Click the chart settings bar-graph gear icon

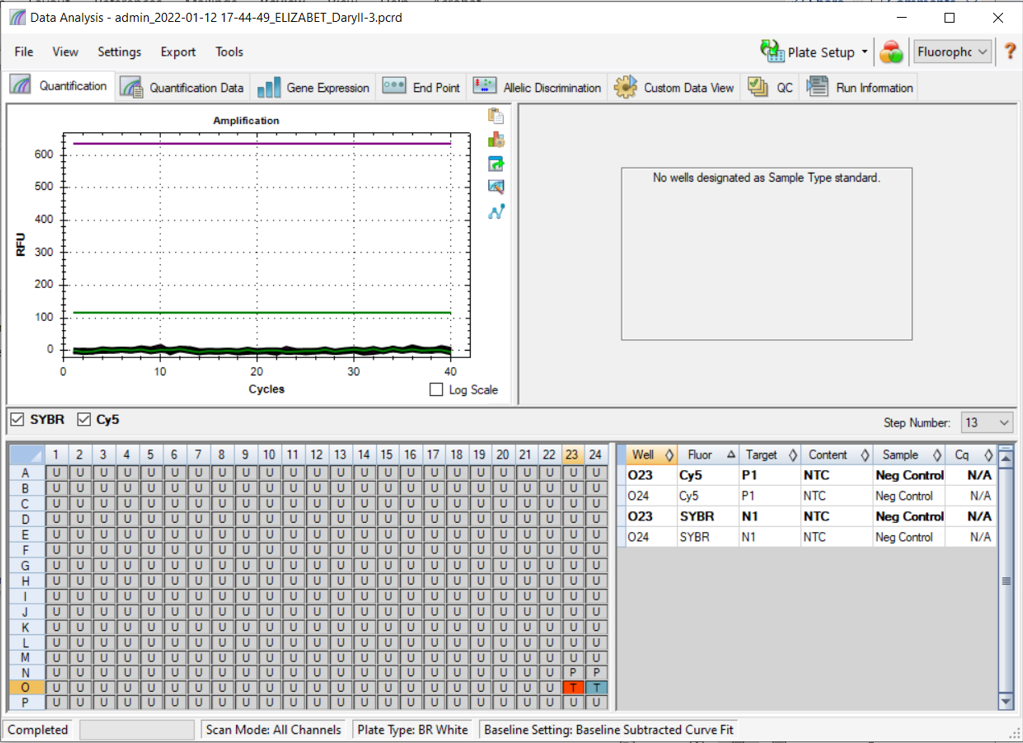(496, 140)
